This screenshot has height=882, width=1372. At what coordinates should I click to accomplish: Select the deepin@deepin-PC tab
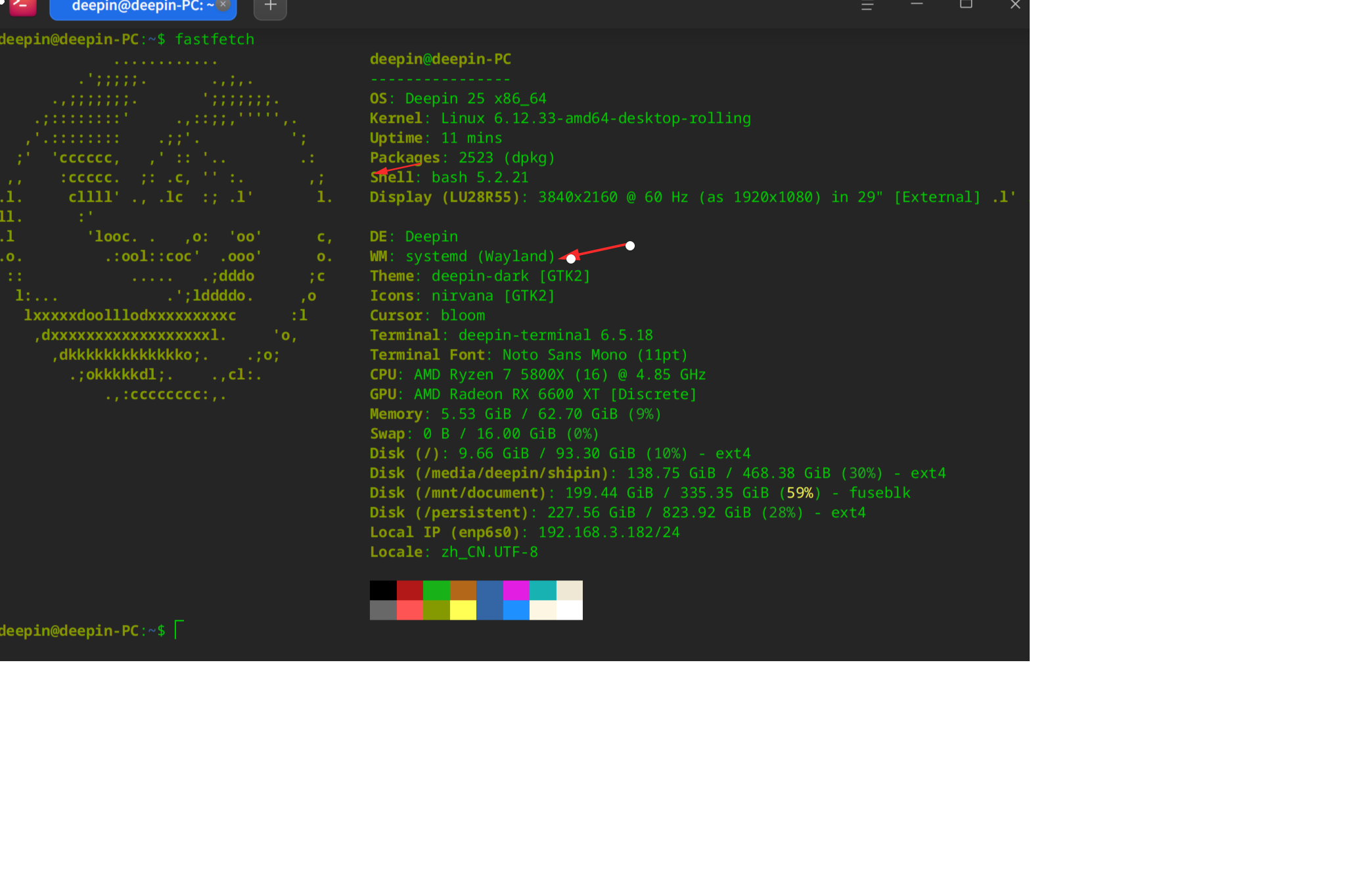coord(143,7)
